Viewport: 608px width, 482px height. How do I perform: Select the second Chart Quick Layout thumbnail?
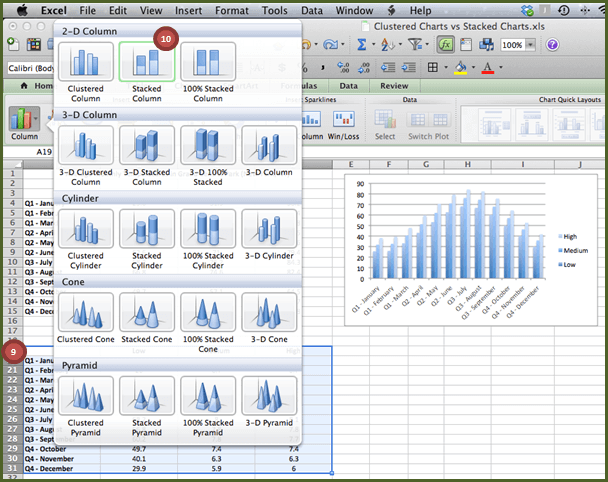click(532, 124)
